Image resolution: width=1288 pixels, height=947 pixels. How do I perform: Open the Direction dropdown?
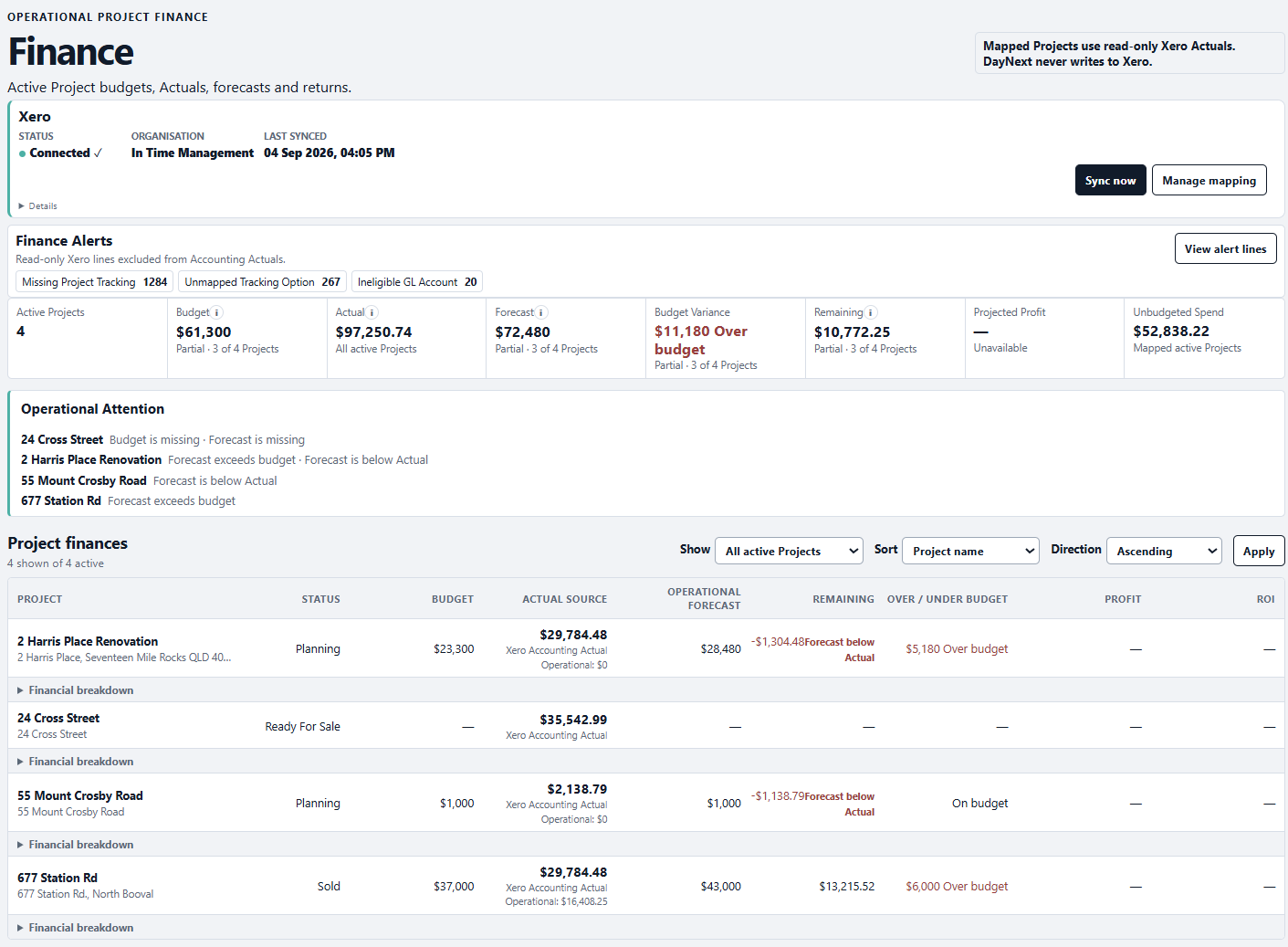coord(1164,551)
